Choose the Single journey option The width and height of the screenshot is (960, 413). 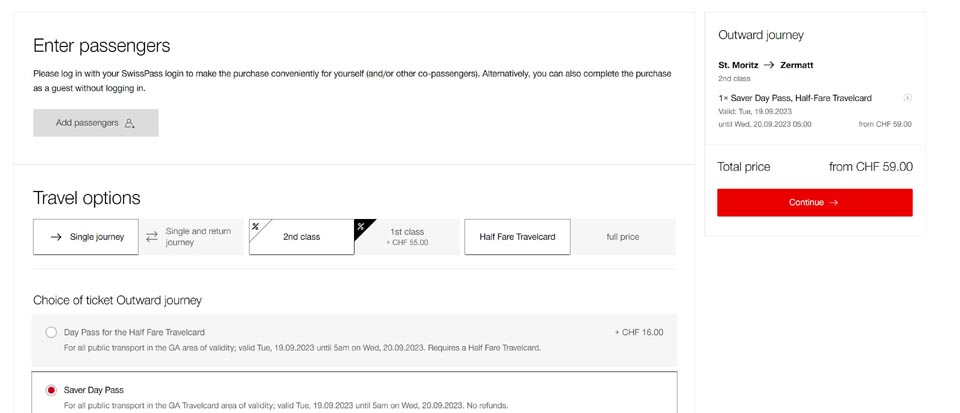tap(86, 237)
